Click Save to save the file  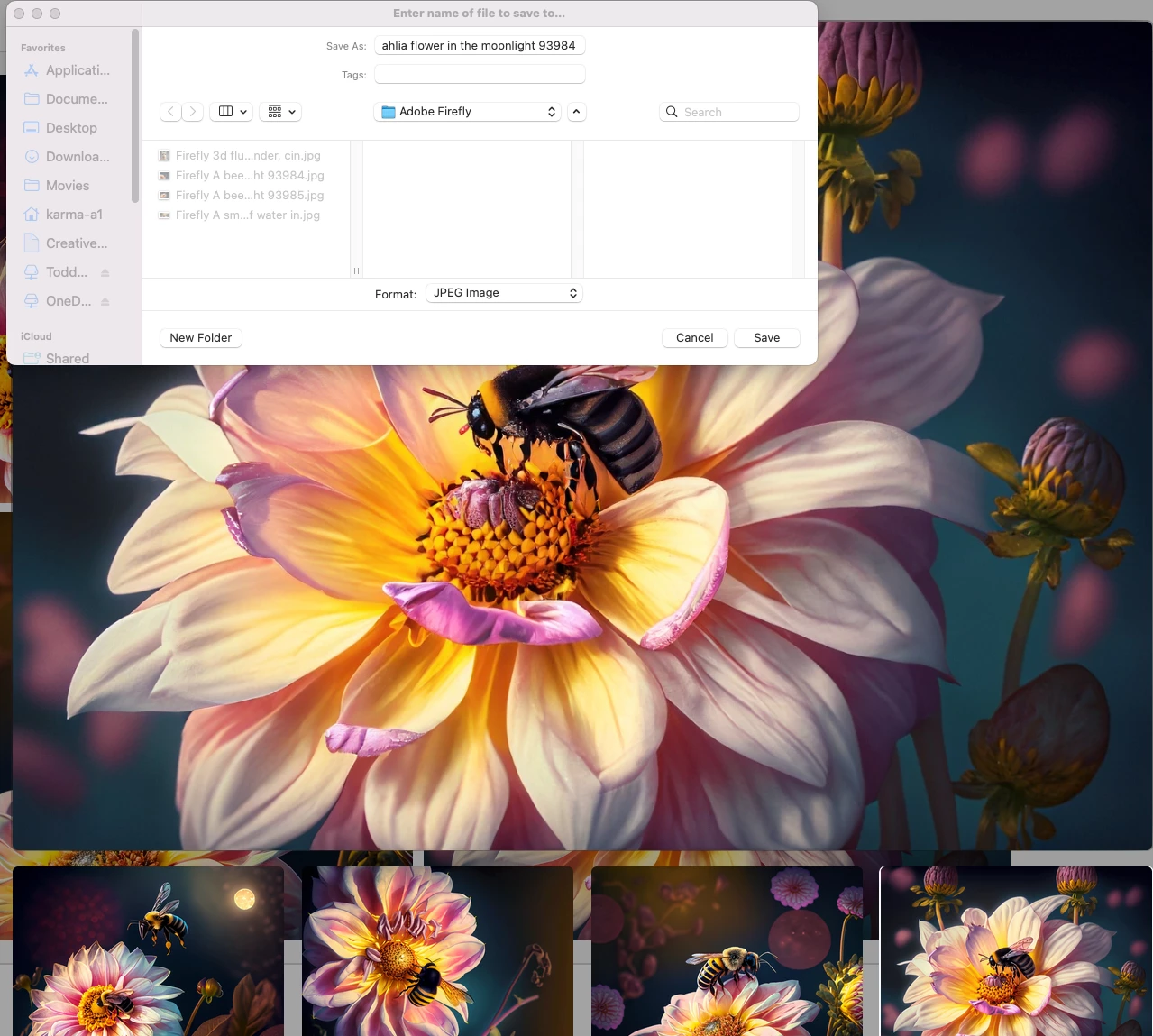tap(767, 337)
